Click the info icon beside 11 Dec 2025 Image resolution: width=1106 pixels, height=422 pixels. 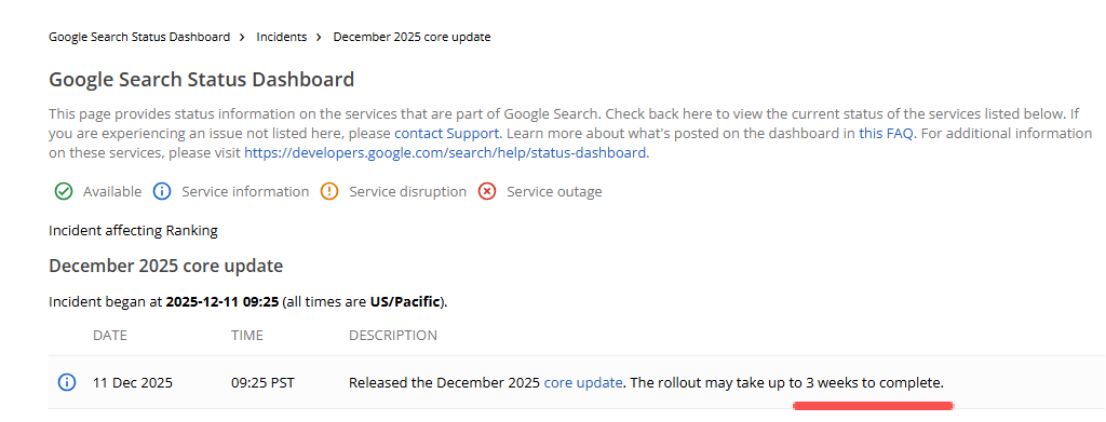pos(67,382)
